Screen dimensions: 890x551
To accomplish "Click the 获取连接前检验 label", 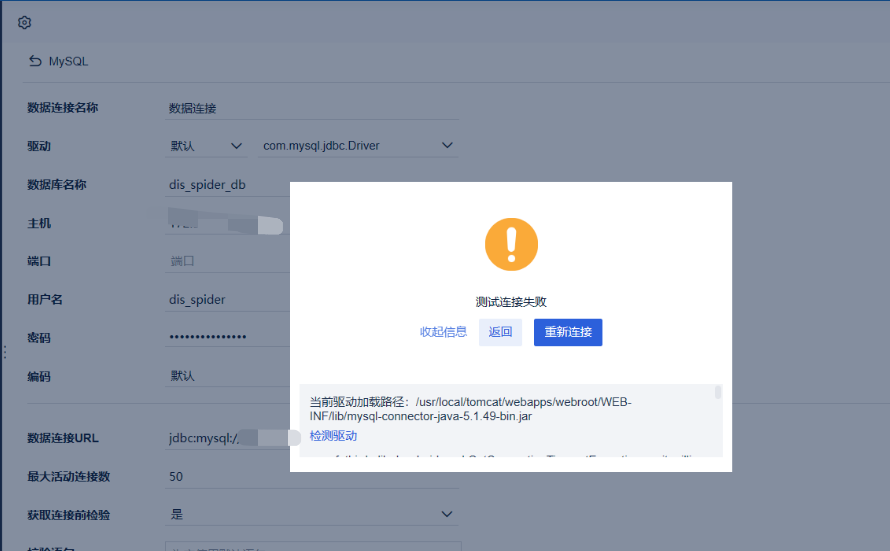I will coord(69,515).
